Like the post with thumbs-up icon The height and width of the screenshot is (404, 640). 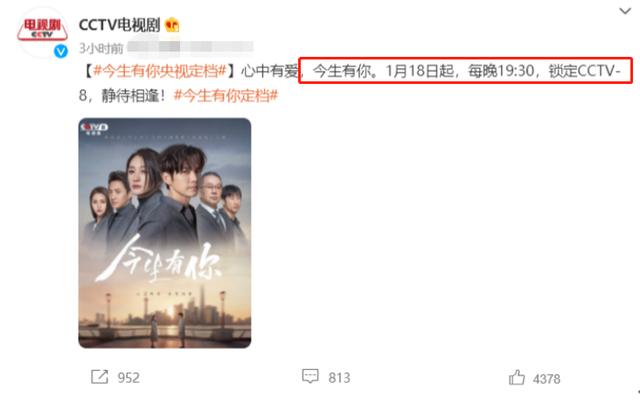click(x=517, y=377)
